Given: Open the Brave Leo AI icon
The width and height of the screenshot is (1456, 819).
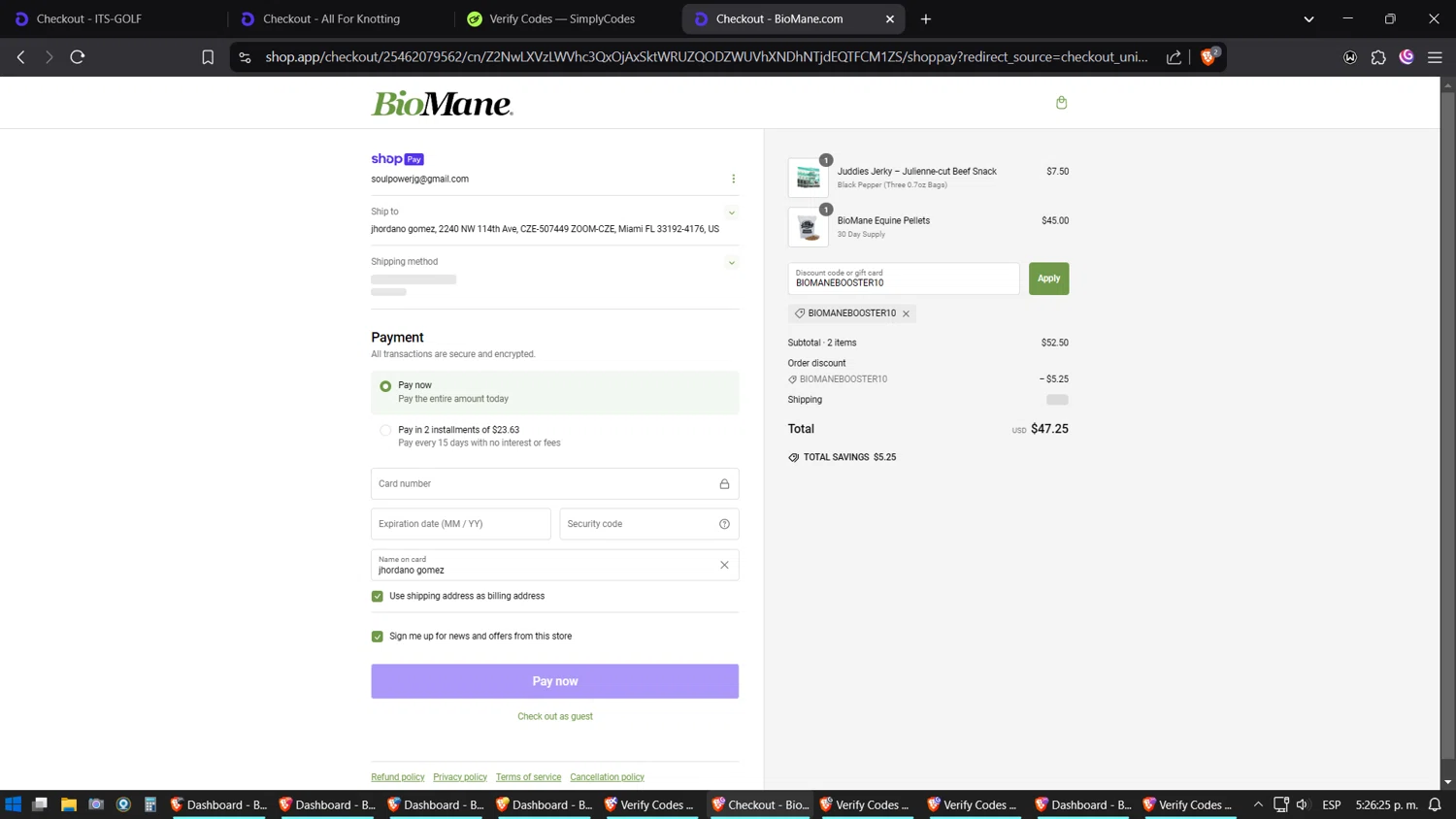Looking at the screenshot, I should (1406, 57).
